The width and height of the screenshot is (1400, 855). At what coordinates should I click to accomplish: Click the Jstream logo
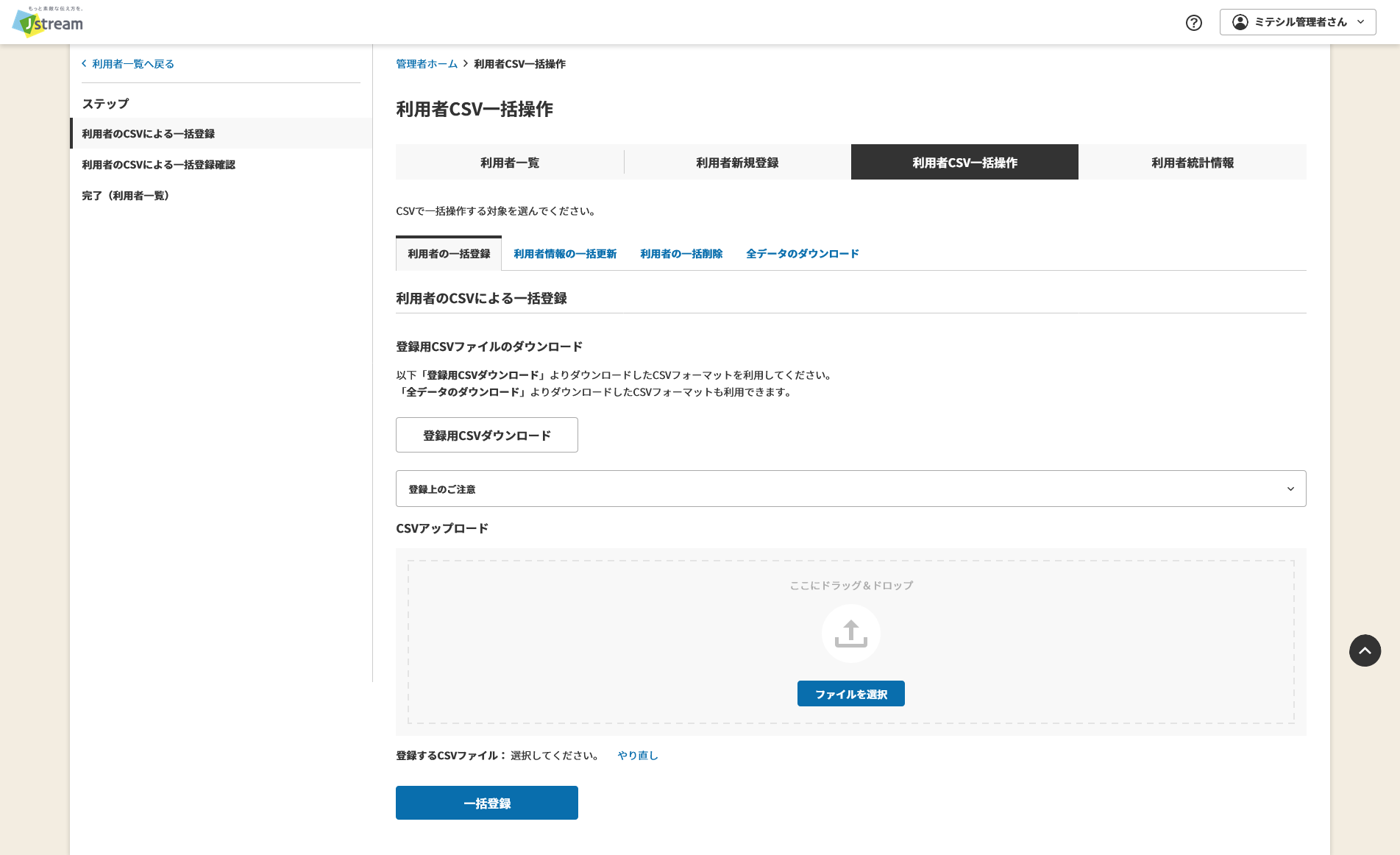coord(48,22)
